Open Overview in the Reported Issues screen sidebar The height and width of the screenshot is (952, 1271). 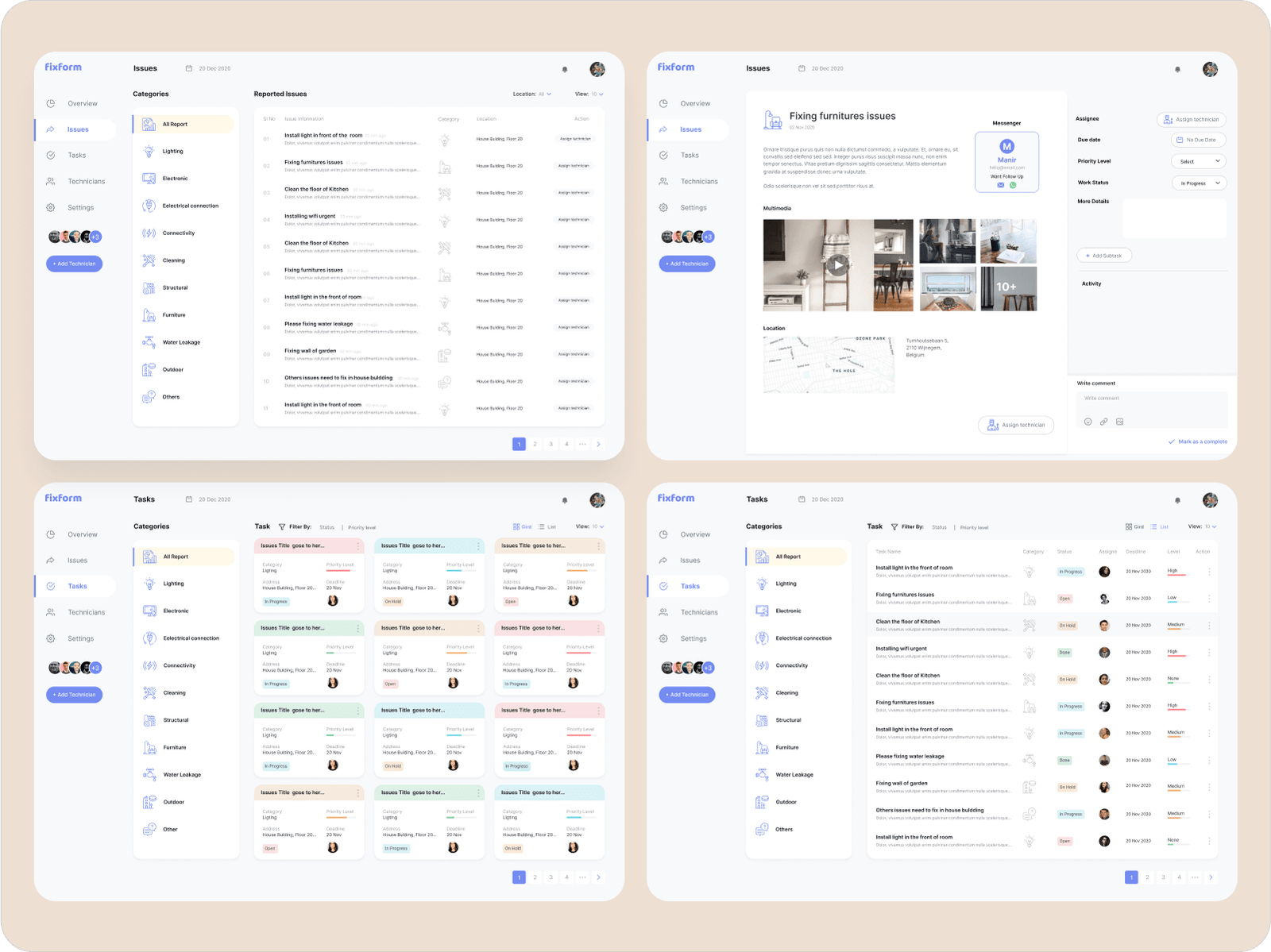point(82,103)
